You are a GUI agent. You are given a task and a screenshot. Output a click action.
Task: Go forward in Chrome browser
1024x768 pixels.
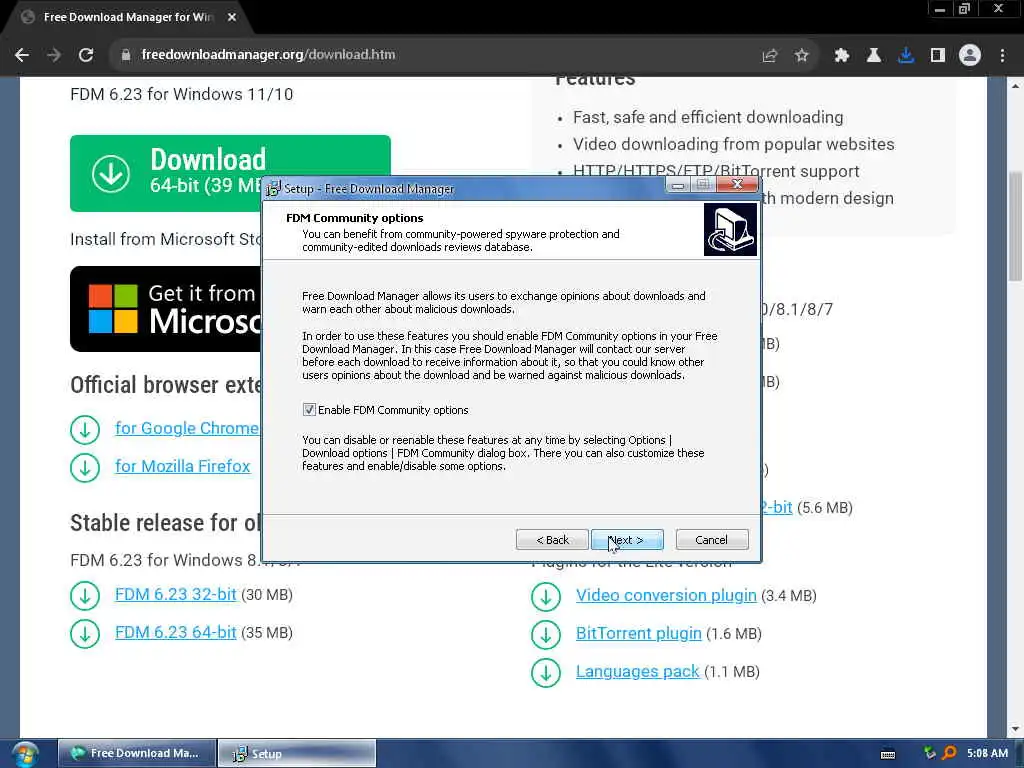(x=54, y=55)
